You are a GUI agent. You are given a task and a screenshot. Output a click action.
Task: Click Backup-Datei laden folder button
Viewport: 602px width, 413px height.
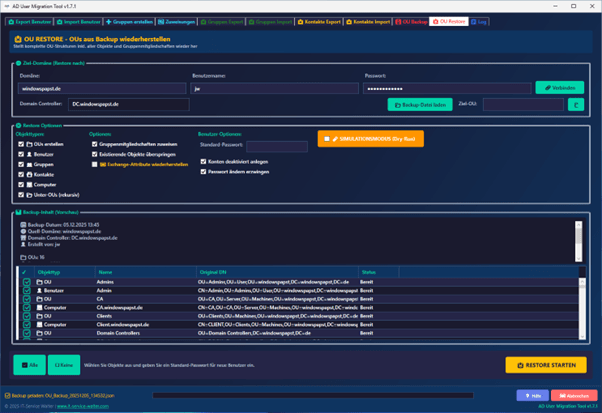click(x=420, y=104)
